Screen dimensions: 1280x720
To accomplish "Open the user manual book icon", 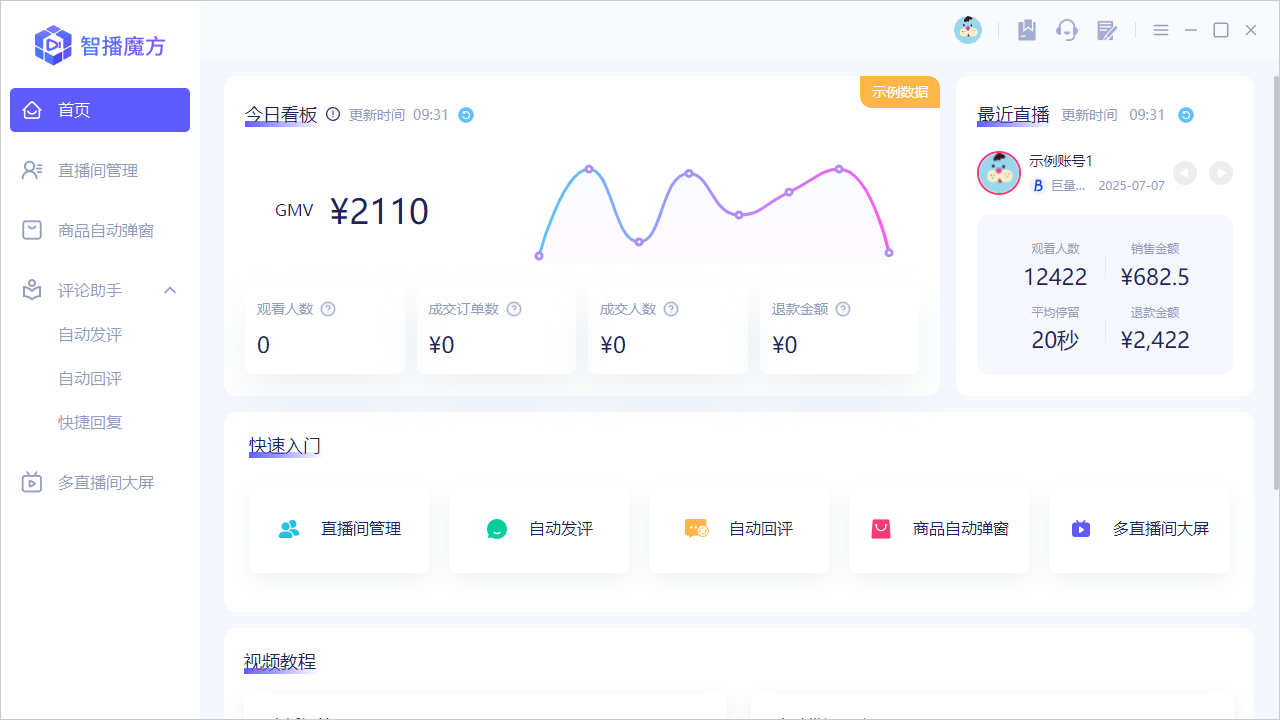I will (x=1027, y=30).
